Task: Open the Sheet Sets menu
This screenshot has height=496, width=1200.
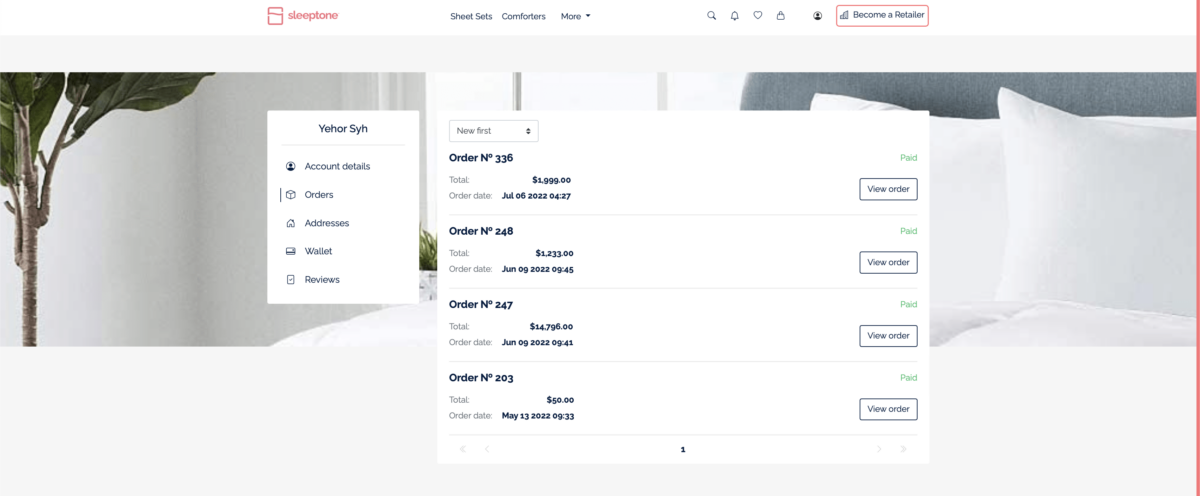Action: (471, 16)
